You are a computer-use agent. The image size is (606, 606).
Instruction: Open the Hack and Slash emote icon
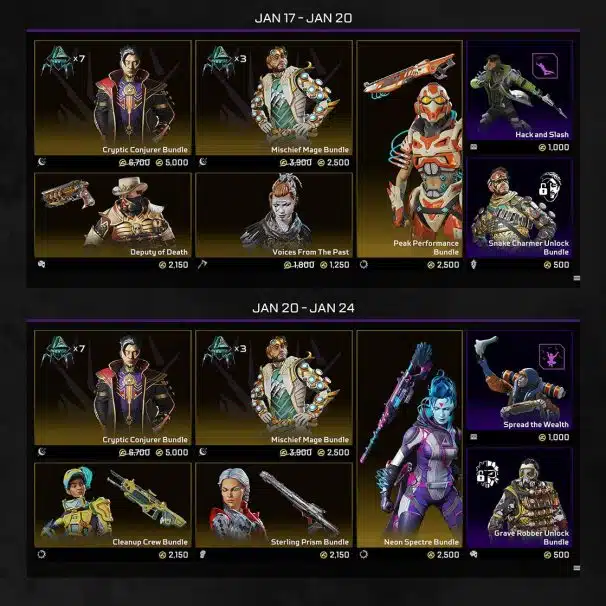tap(545, 66)
